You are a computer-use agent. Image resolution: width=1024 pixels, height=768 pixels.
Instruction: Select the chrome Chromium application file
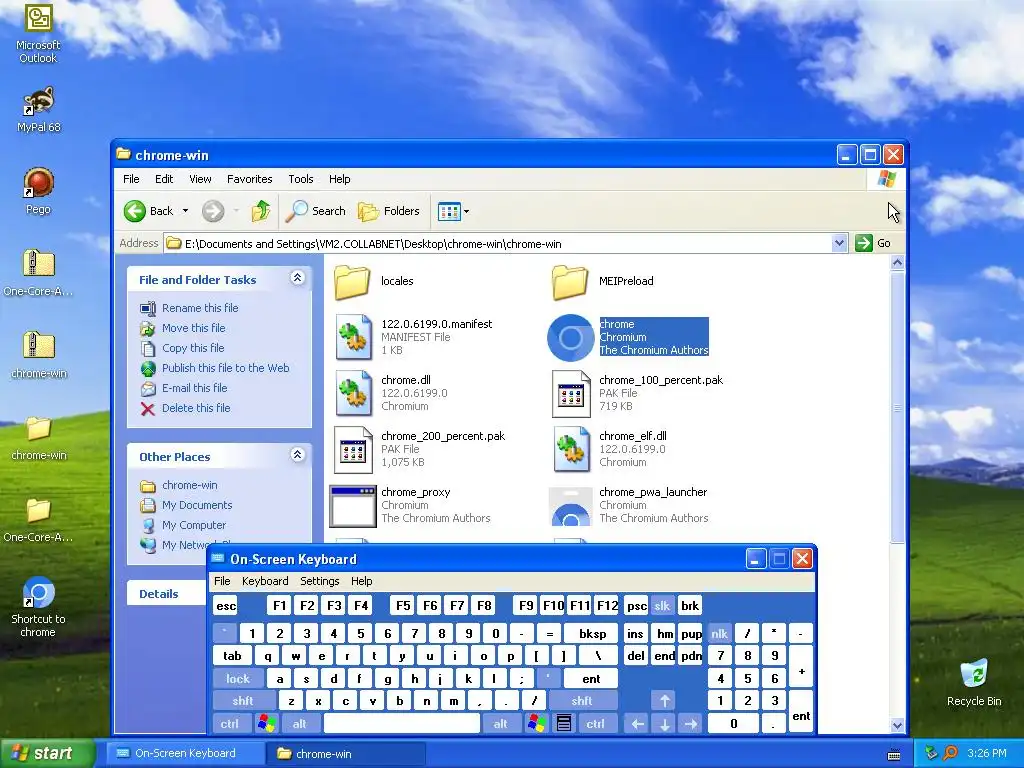[628, 337]
